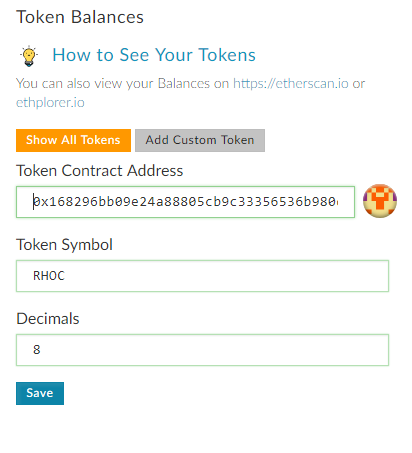The width and height of the screenshot is (412, 453).
Task: Click the 0x168296bb contract address text
Action: coord(185,202)
